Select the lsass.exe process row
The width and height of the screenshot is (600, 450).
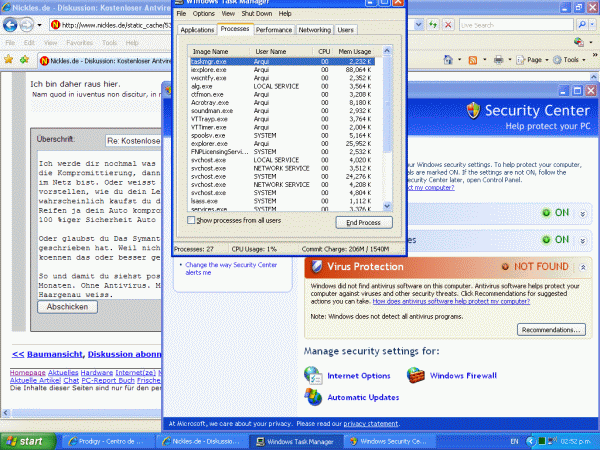[x=281, y=201]
